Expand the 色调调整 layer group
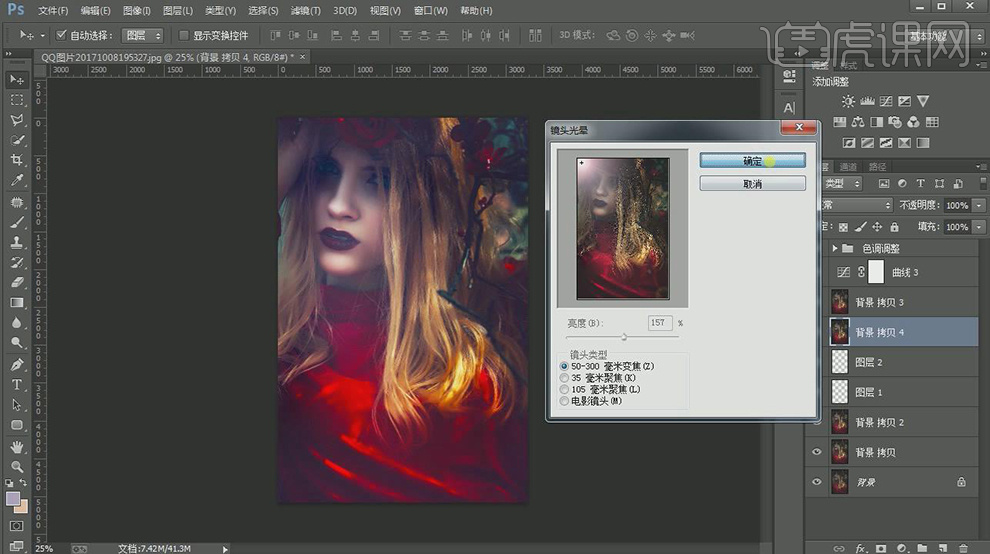Screen dimensions: 990x554 [x=835, y=248]
